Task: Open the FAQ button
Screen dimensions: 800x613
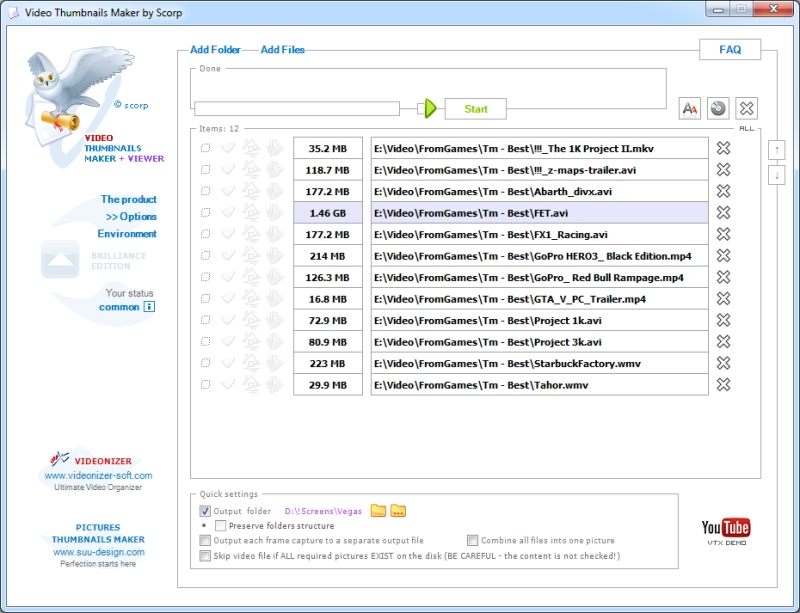Action: [x=730, y=50]
